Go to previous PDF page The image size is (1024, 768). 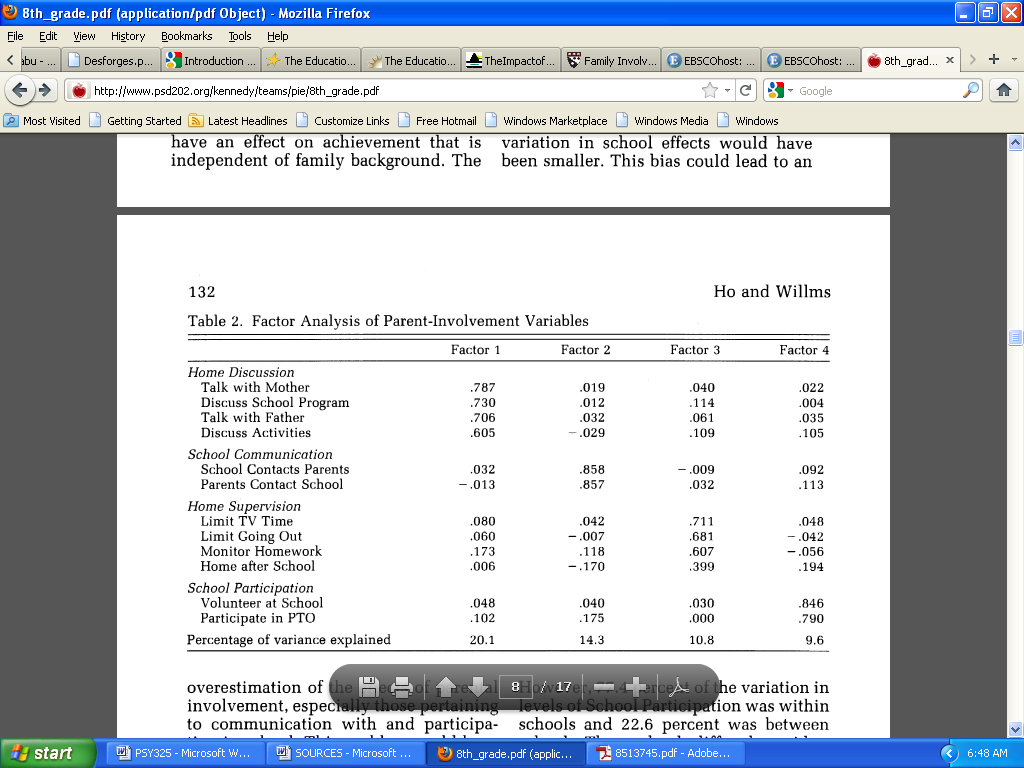445,687
